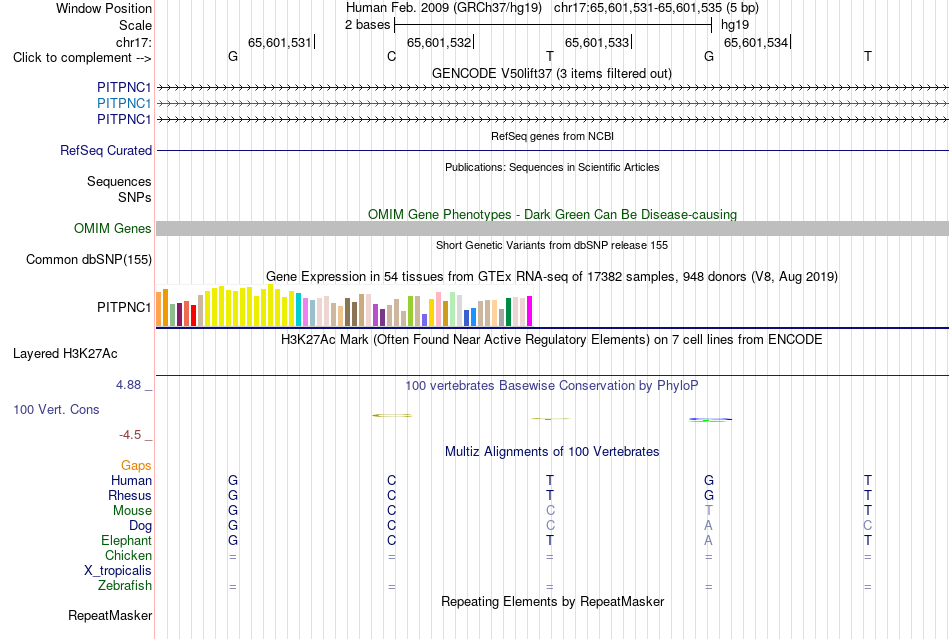Click the 4.88 conservation scale value
This screenshot has width=950, height=639.
(128, 385)
